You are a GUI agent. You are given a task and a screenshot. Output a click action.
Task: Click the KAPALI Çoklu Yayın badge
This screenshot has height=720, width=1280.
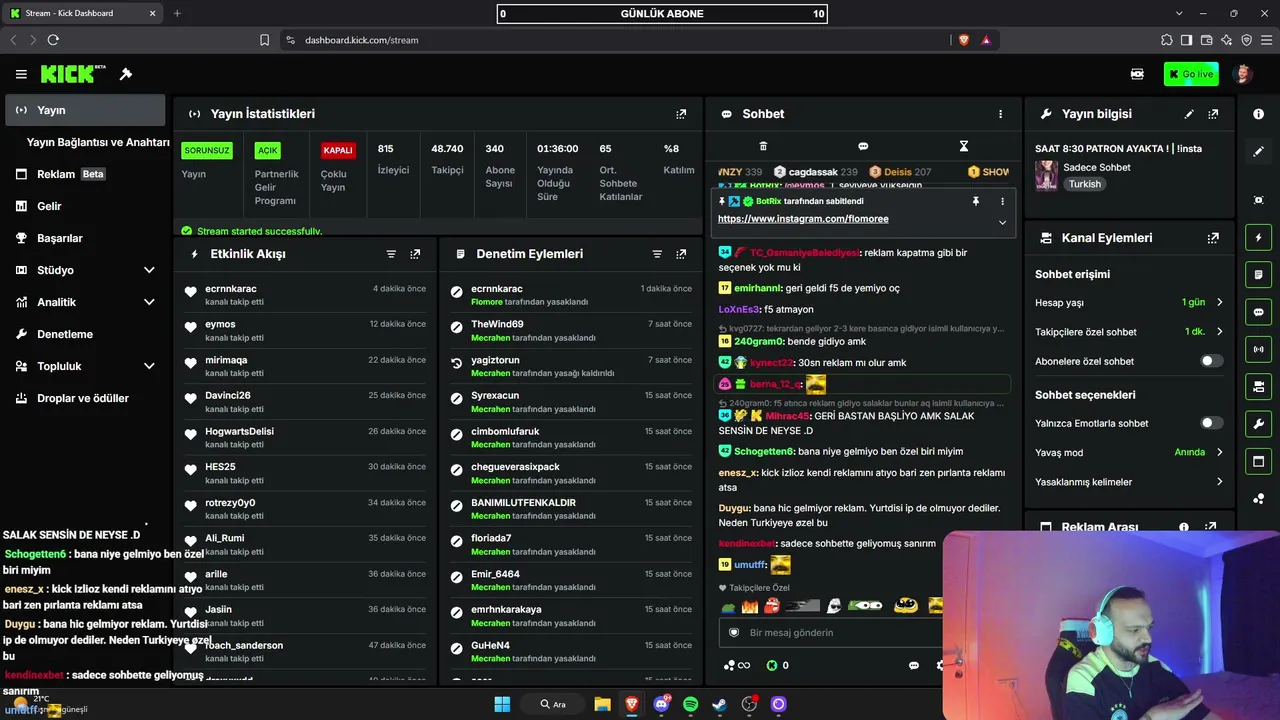click(x=338, y=151)
